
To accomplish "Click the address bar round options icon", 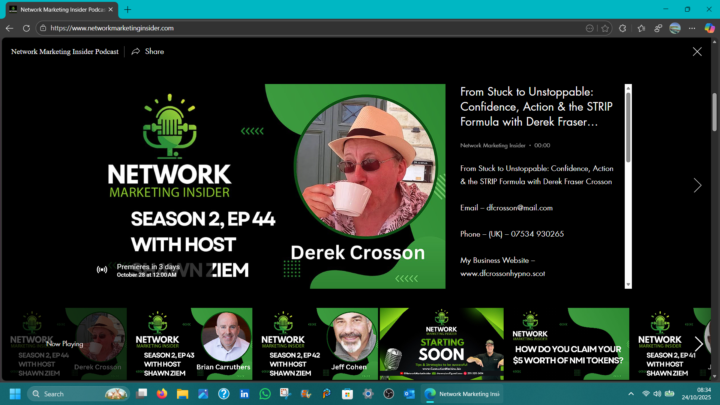I will (590, 28).
